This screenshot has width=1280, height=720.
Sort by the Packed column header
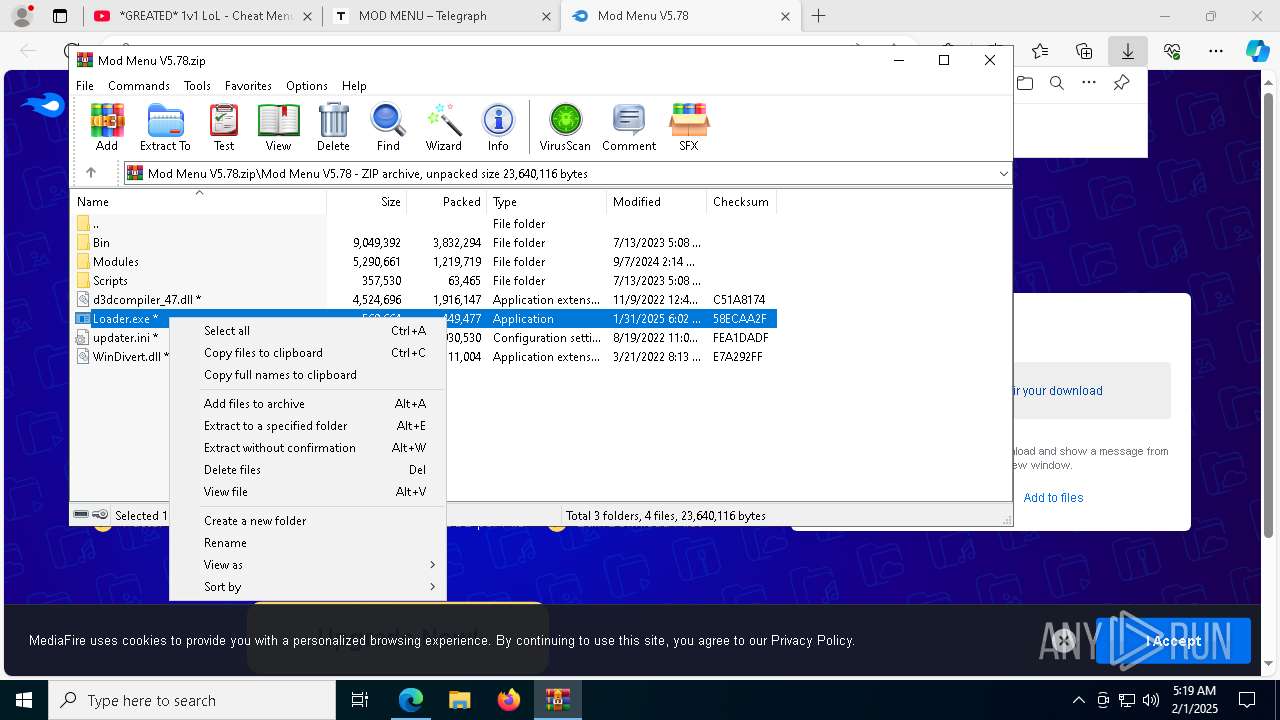click(447, 201)
